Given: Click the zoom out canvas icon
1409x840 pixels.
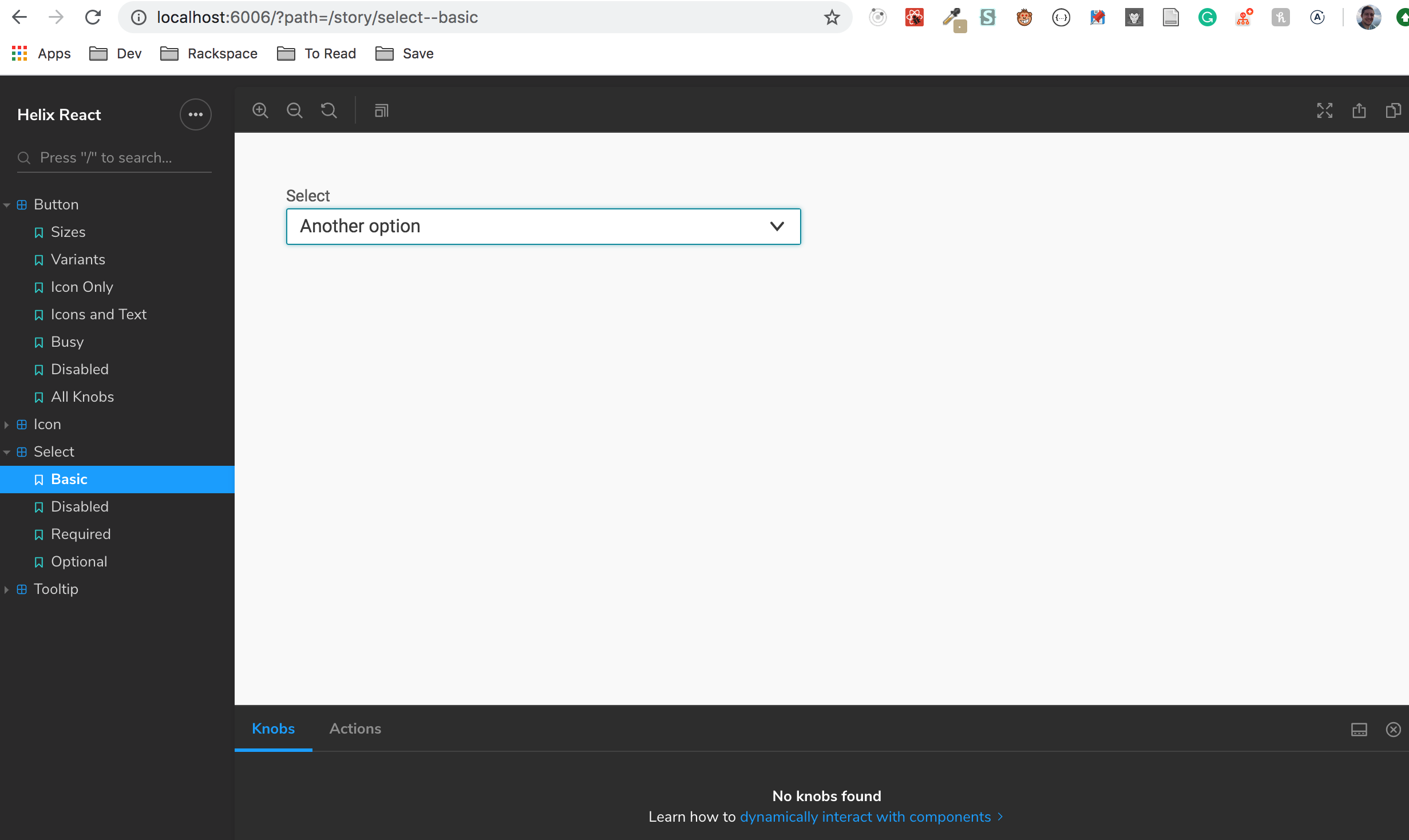Looking at the screenshot, I should coord(295,110).
